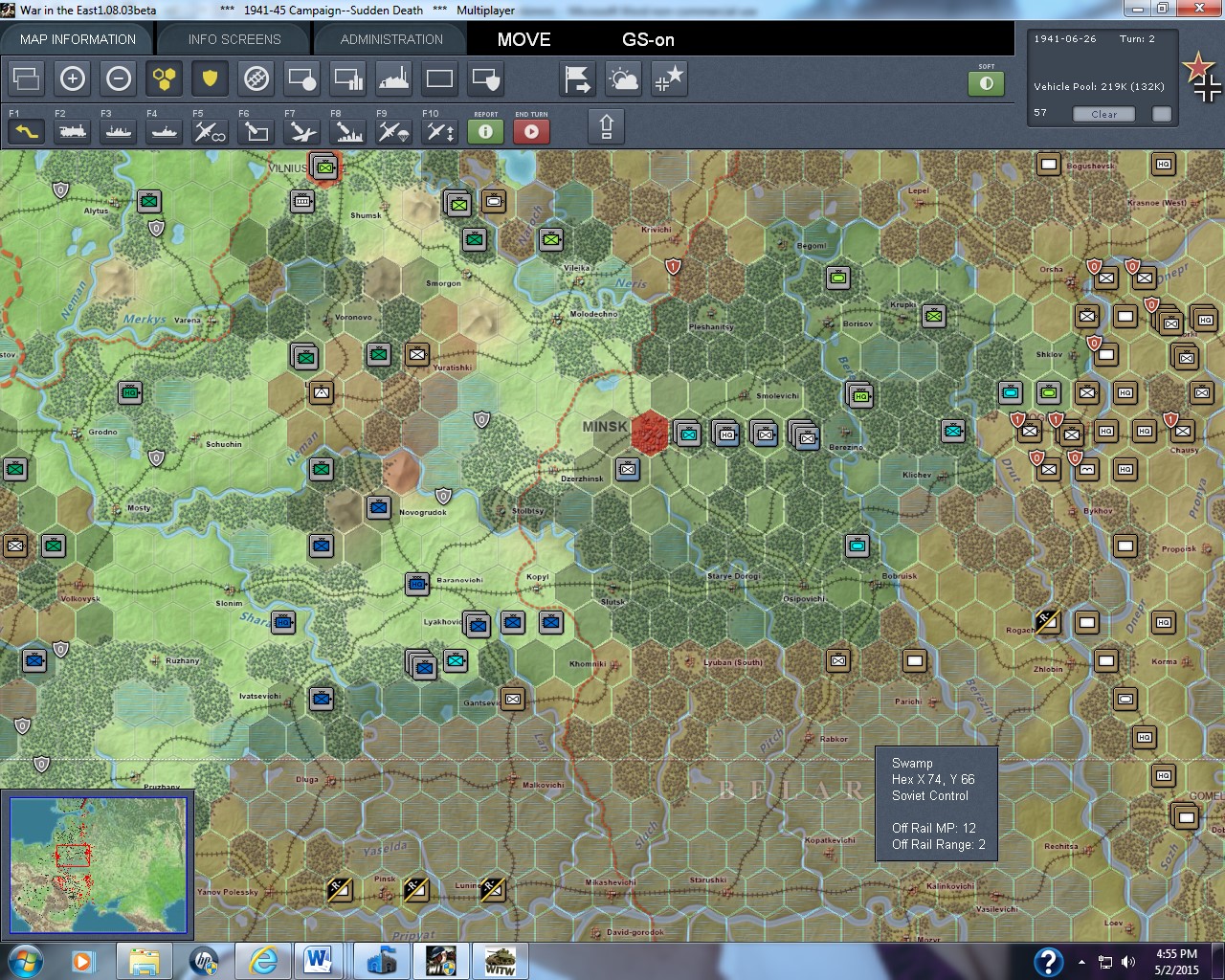Viewport: 1225px width, 980px height.
Task: Open Windows Explorer folder on taskbar
Action: (145, 961)
